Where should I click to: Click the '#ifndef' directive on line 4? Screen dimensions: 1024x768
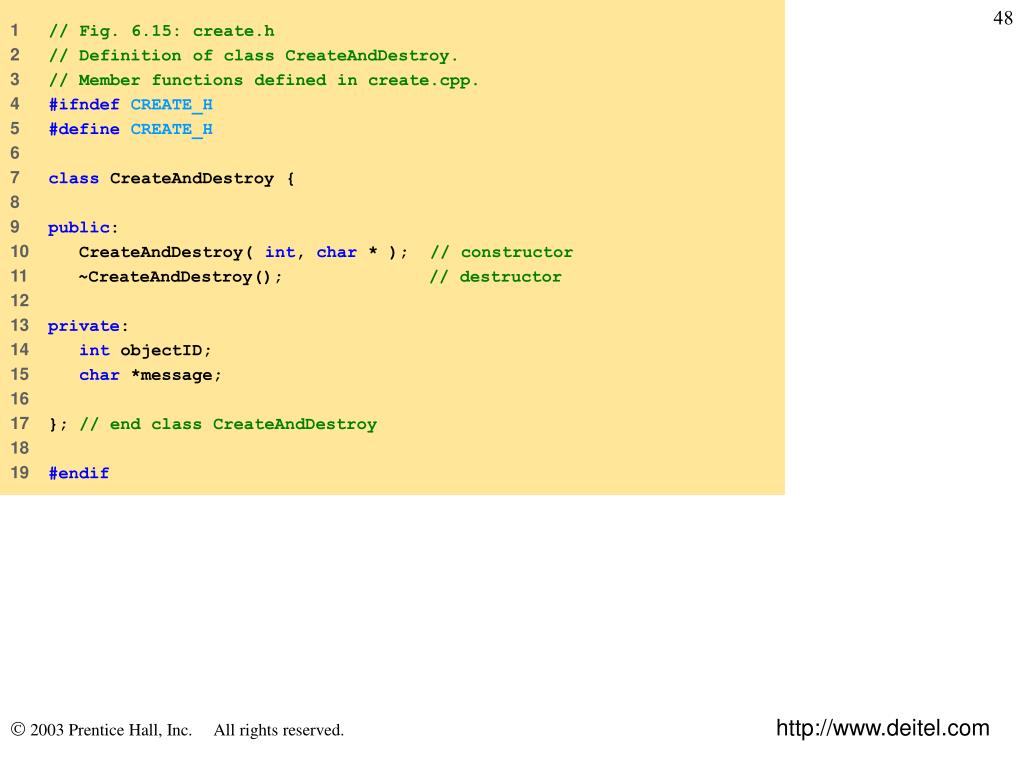click(84, 104)
